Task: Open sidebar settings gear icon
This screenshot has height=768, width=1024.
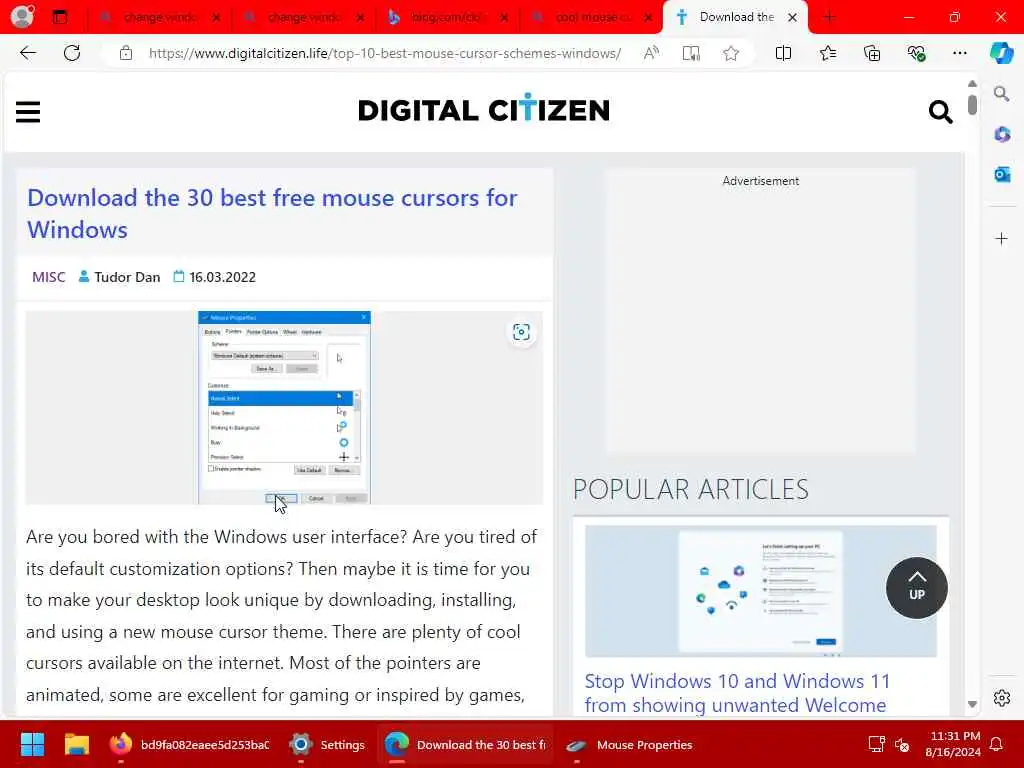Action: (x=1001, y=698)
